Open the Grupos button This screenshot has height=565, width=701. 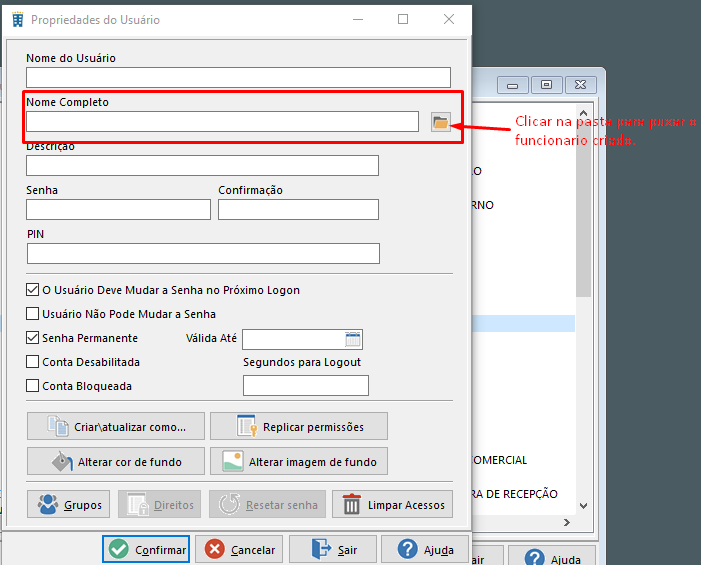[x=68, y=504]
